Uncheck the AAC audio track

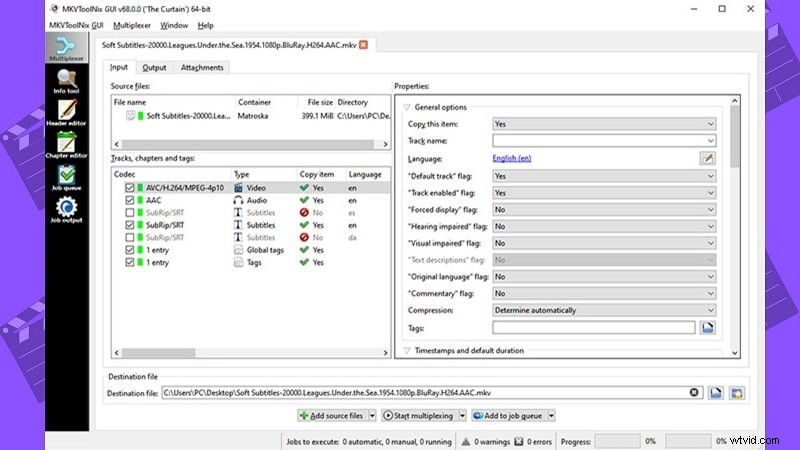pos(129,200)
